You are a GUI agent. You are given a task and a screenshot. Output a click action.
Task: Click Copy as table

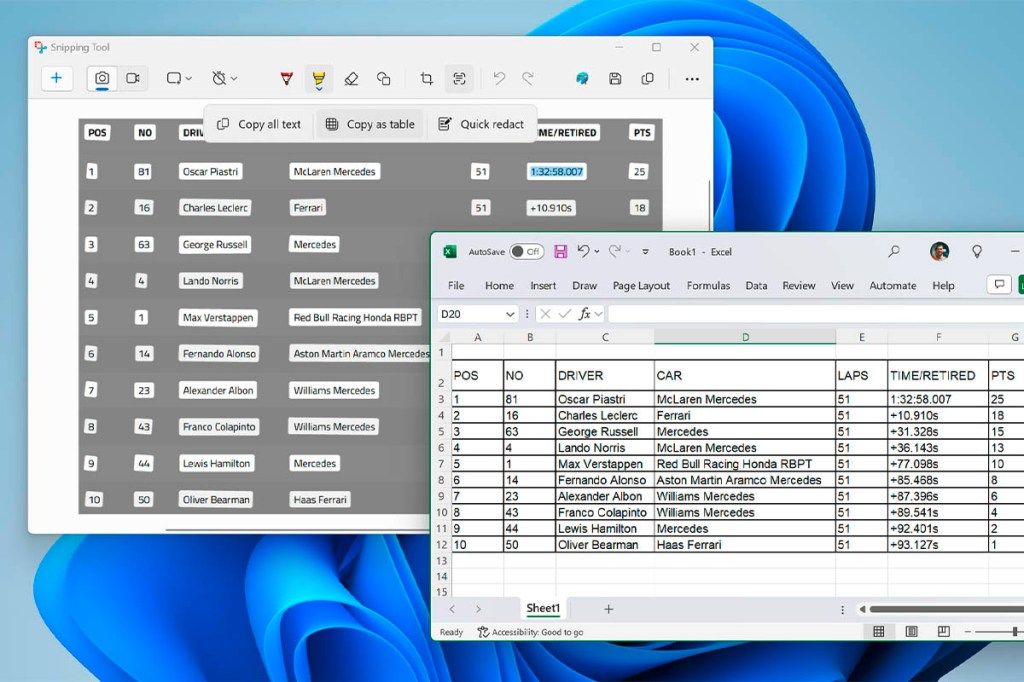370,124
